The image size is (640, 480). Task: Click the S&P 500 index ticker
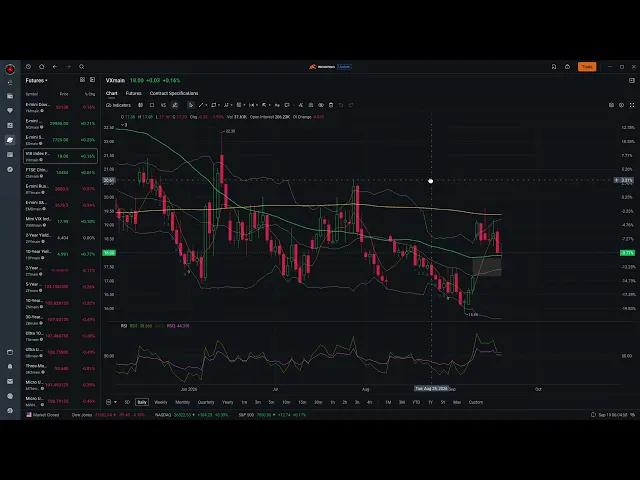272,415
